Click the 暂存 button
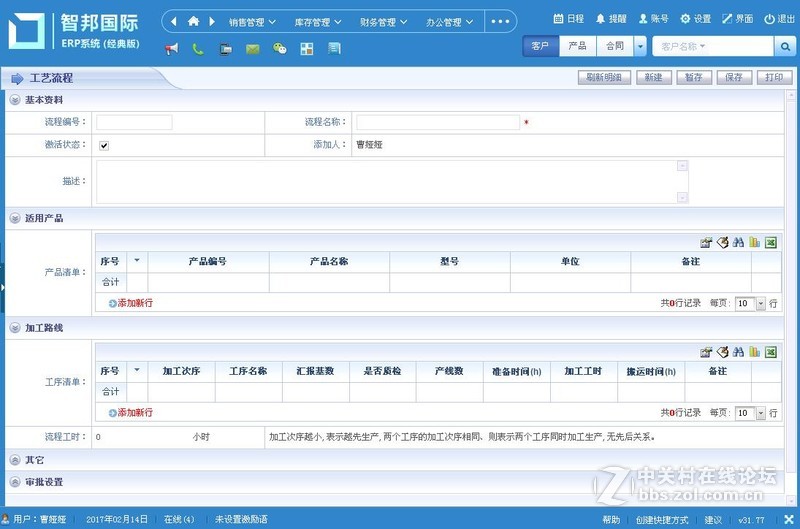 [x=694, y=78]
